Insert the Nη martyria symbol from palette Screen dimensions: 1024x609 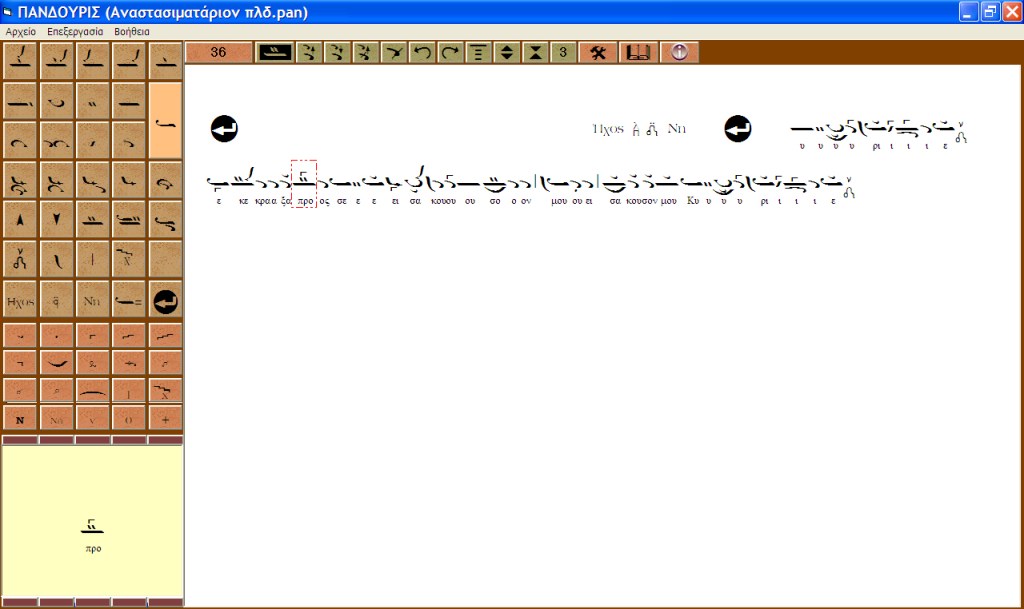tap(93, 300)
